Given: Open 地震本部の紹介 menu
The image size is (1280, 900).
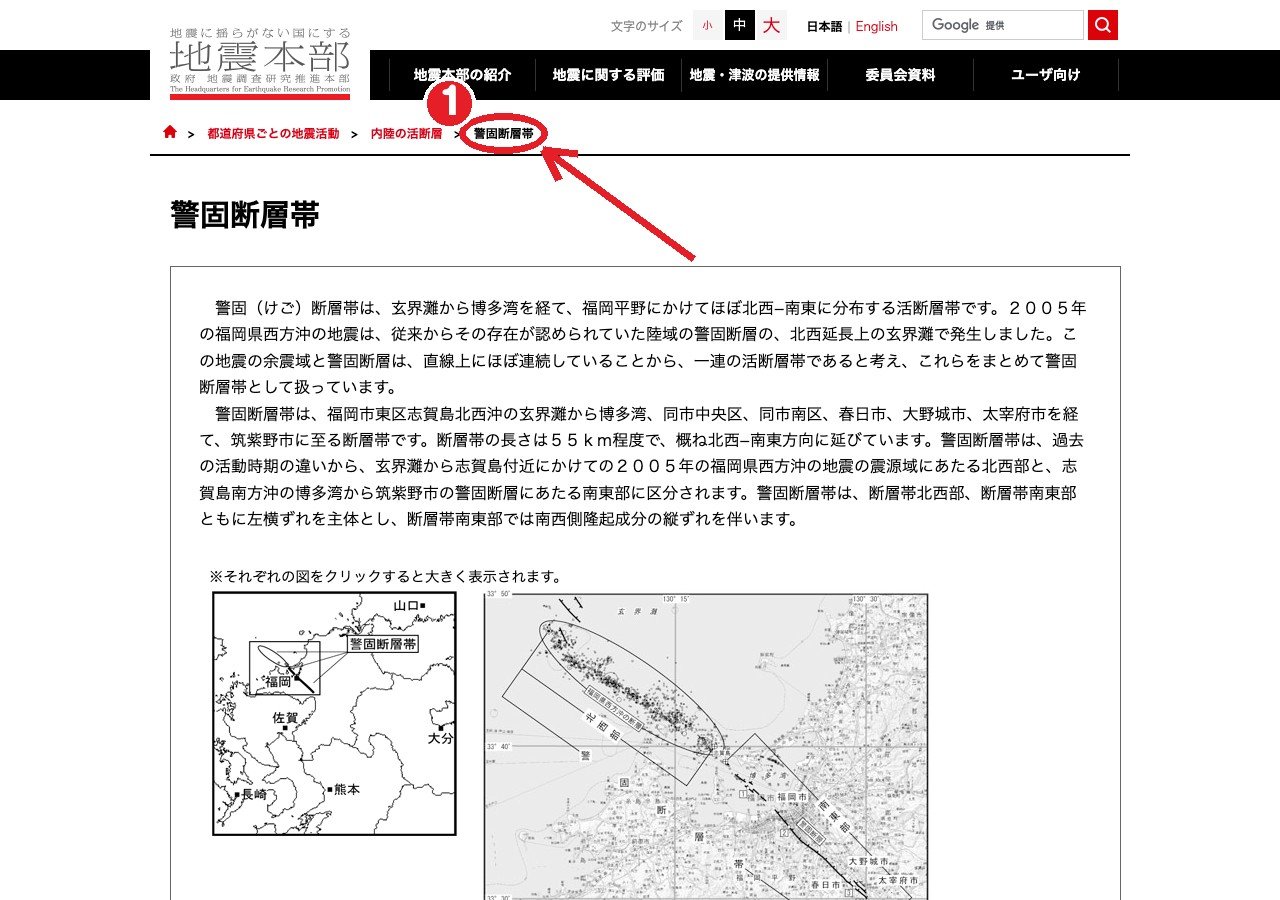Looking at the screenshot, I should (462, 75).
